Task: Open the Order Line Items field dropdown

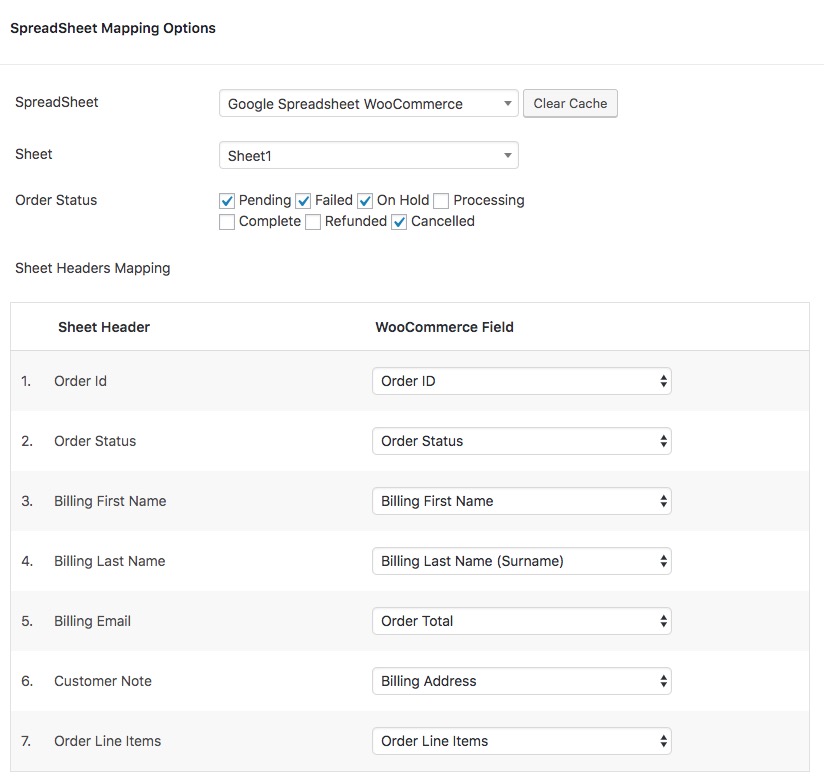Action: 521,741
